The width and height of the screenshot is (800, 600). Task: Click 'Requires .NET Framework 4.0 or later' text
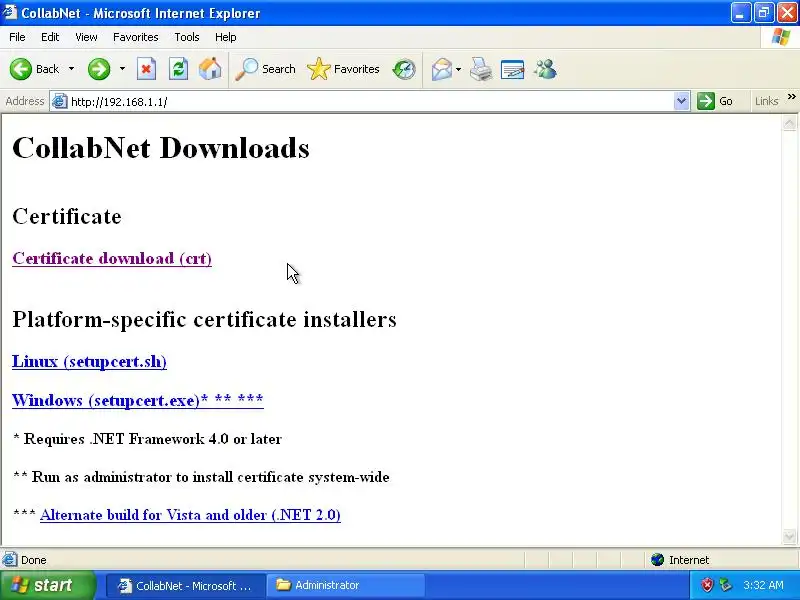click(x=153, y=439)
